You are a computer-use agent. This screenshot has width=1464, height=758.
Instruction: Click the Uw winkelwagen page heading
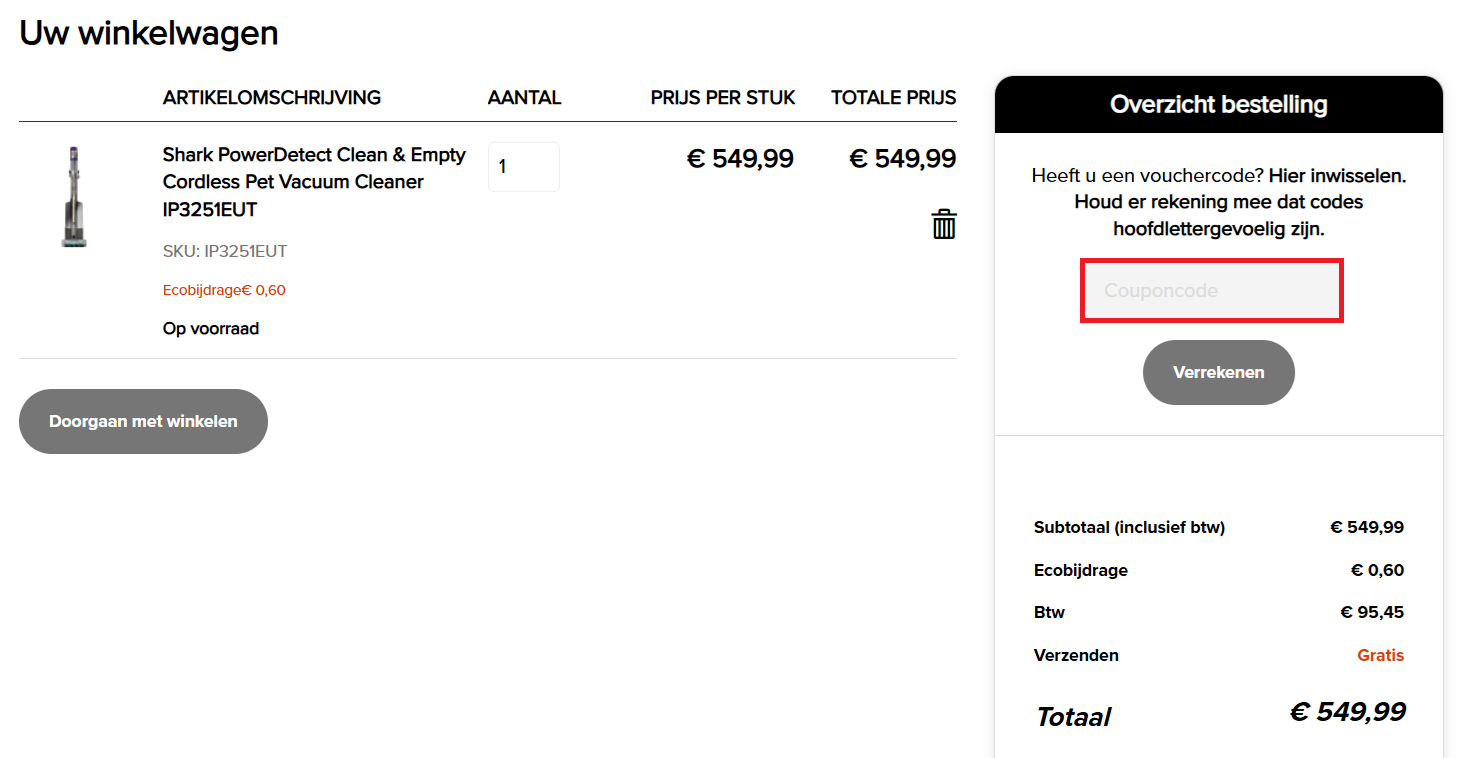tap(149, 33)
